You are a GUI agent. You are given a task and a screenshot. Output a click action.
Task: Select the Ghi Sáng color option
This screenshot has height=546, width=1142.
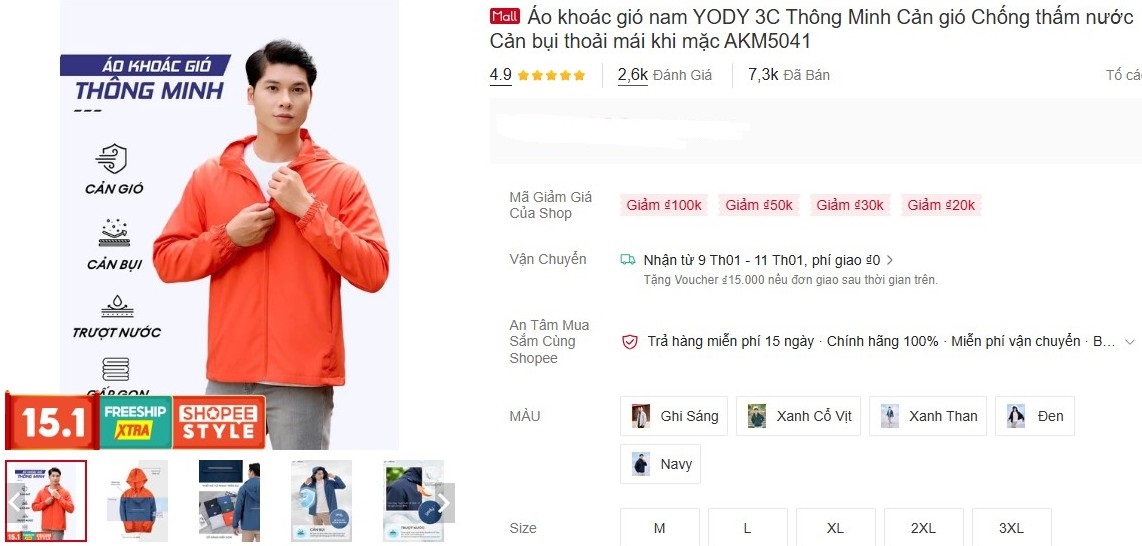pyautogui.click(x=674, y=416)
